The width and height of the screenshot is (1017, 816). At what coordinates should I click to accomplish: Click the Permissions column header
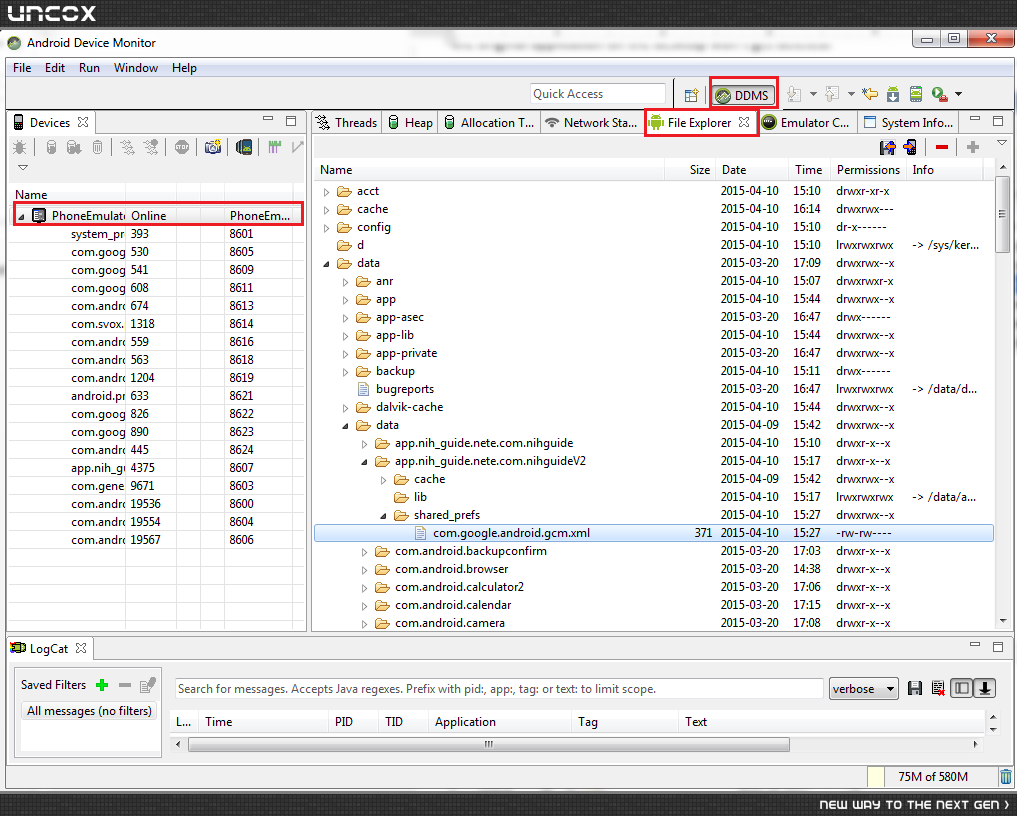click(868, 170)
